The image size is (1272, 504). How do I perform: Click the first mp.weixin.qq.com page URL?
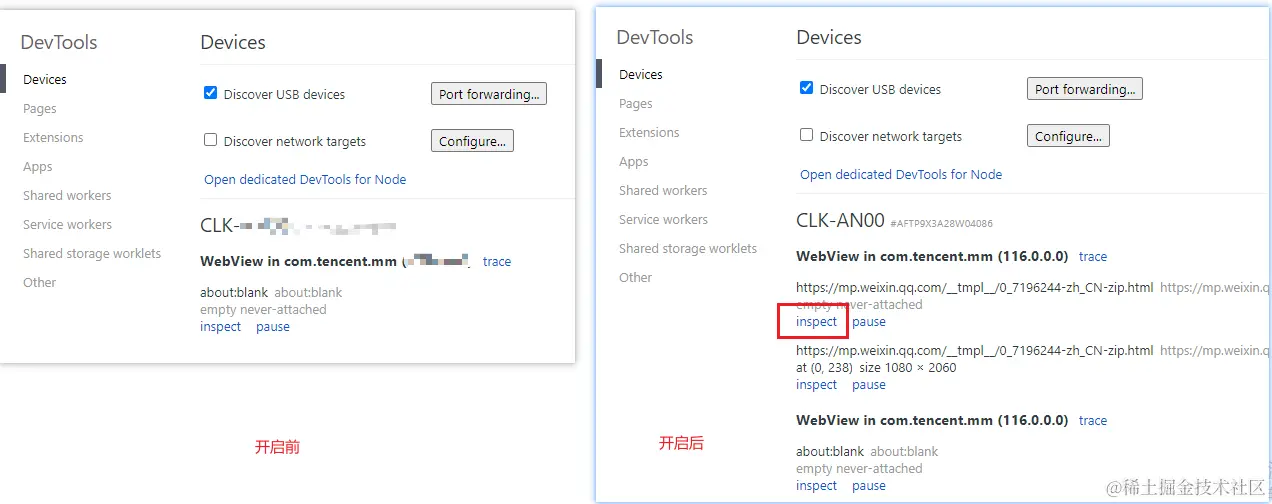coord(974,287)
